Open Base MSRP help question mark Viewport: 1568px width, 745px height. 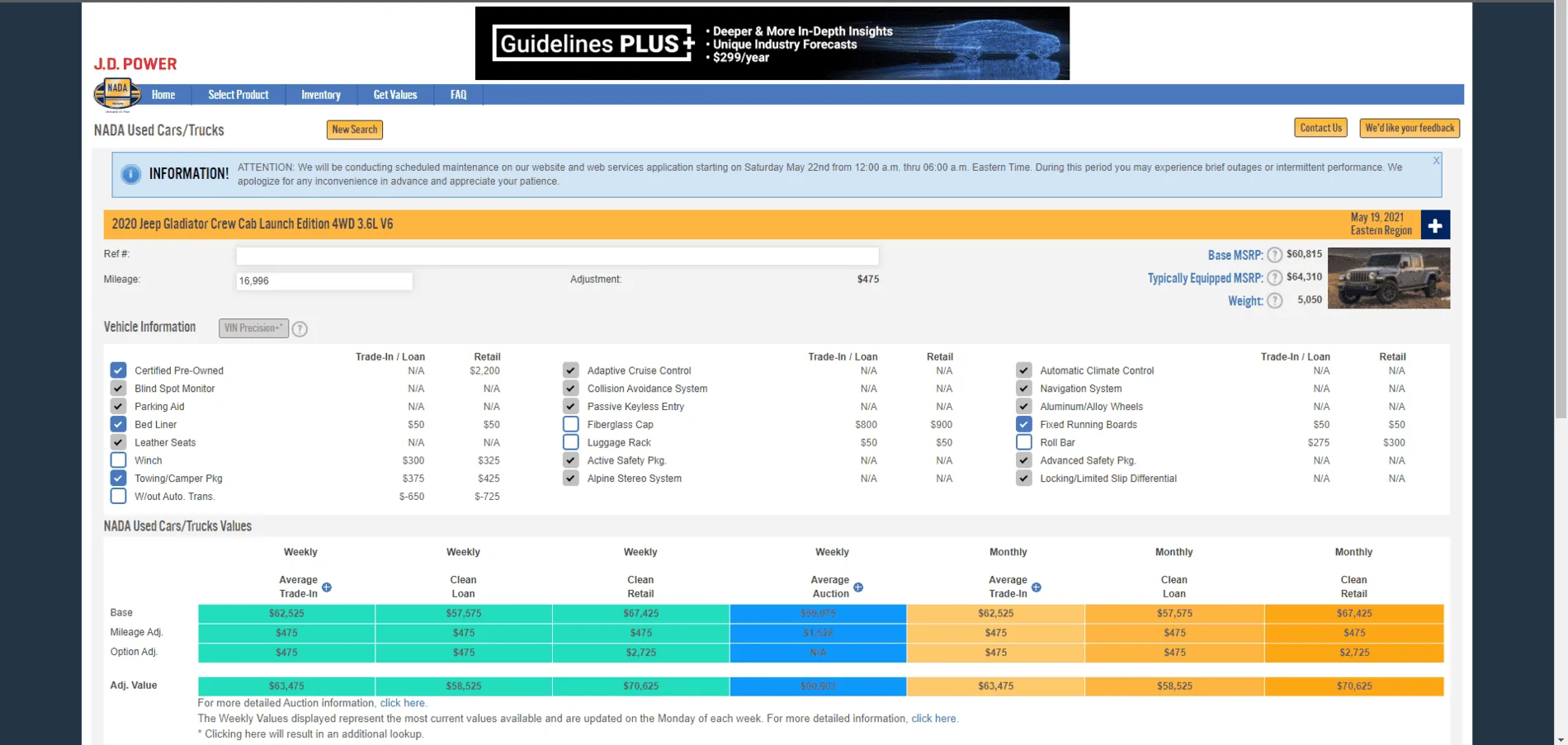tap(1274, 255)
